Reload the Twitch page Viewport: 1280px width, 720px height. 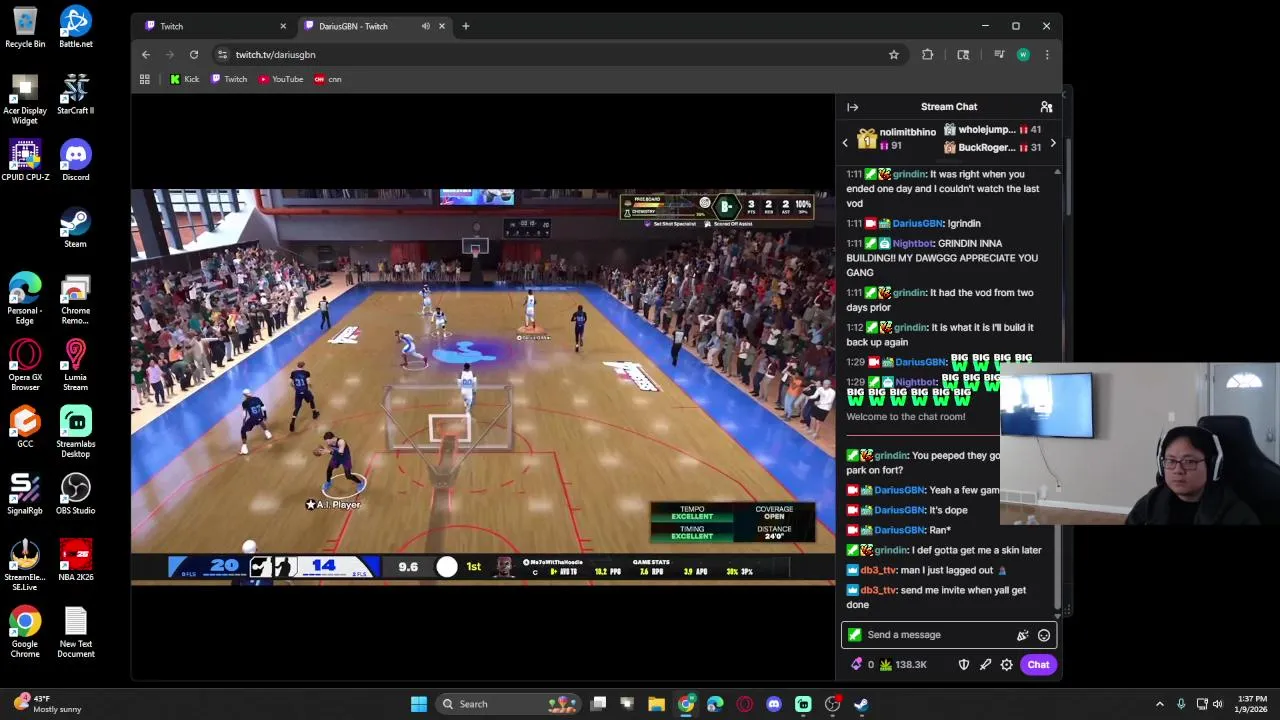point(194,55)
